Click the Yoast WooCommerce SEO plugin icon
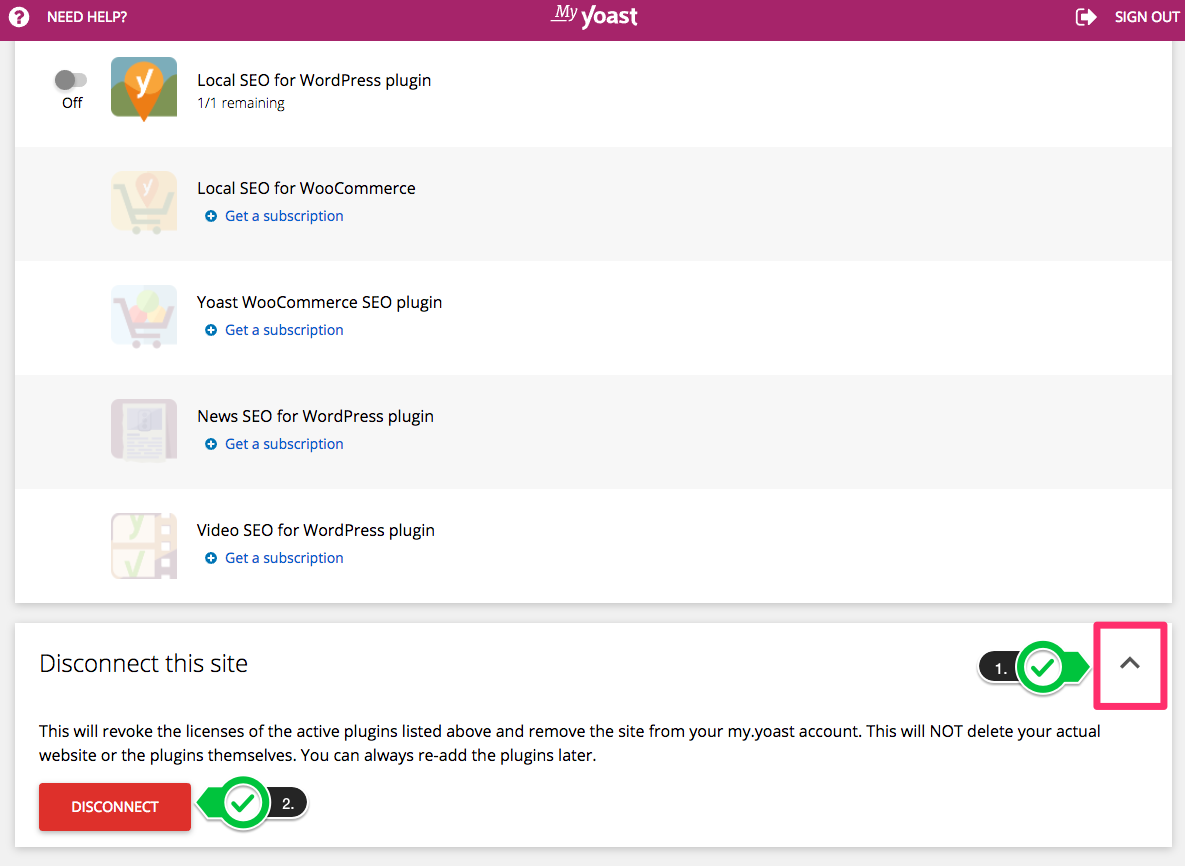1185x866 pixels. click(x=144, y=316)
